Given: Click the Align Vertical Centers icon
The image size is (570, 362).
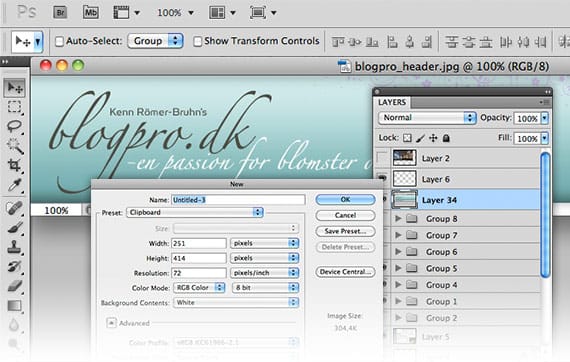Looking at the screenshot, I should click(x=354, y=42).
